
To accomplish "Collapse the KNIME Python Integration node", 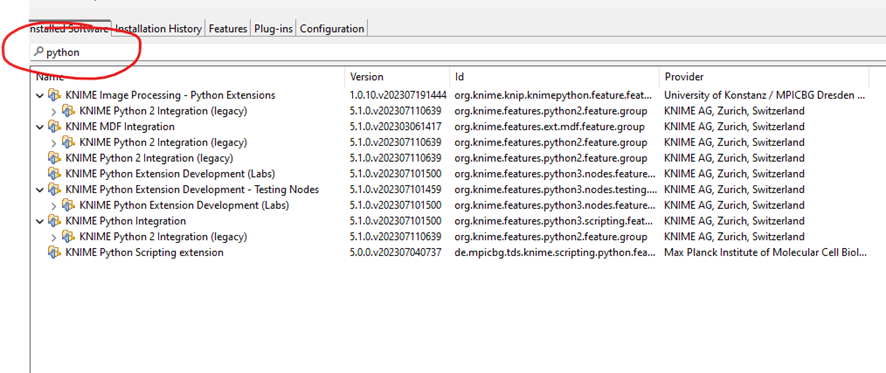I will [40, 222].
